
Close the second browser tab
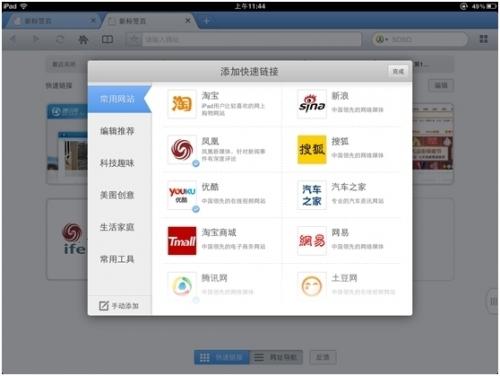188,21
